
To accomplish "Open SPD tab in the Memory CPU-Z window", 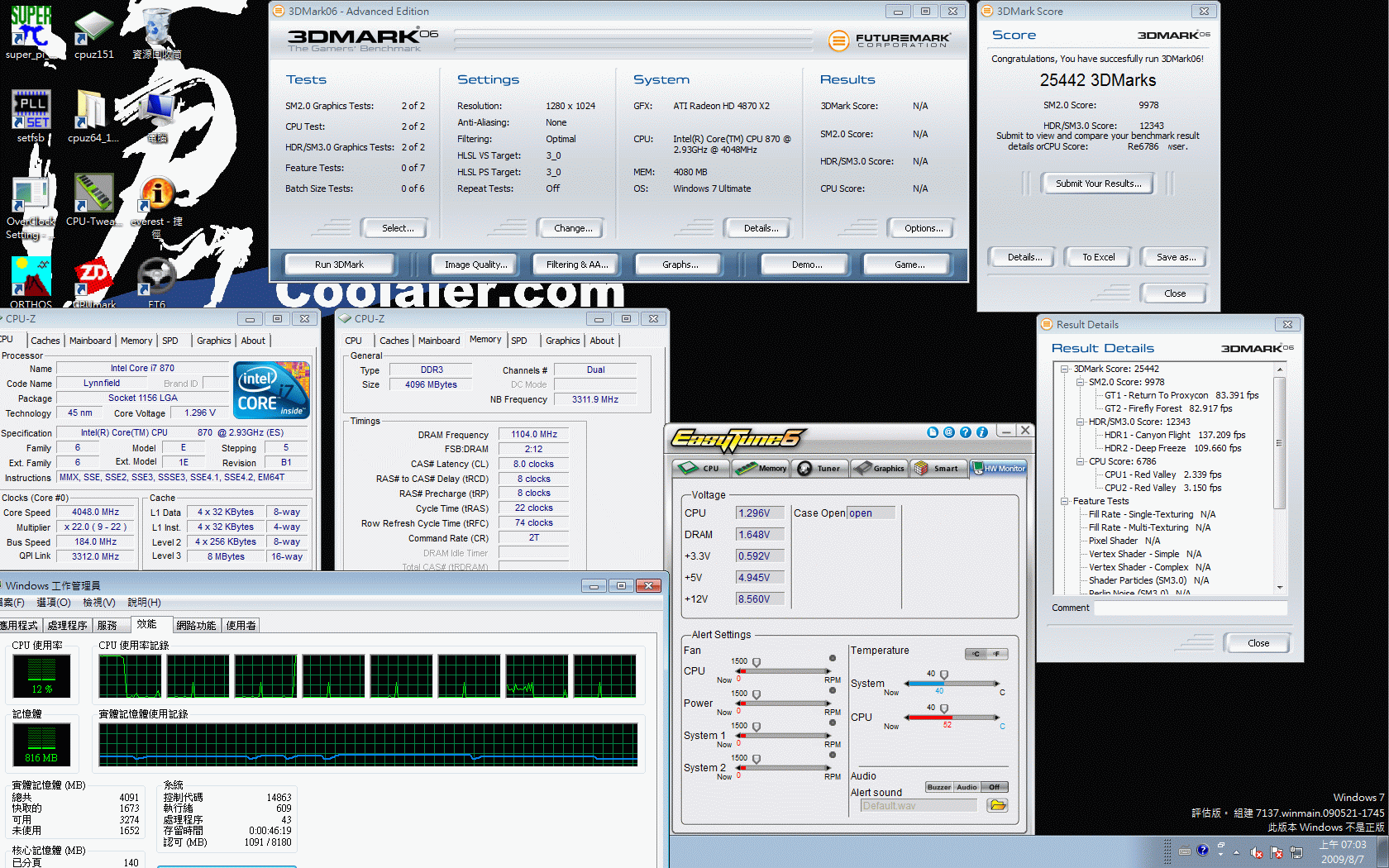I will click(519, 341).
